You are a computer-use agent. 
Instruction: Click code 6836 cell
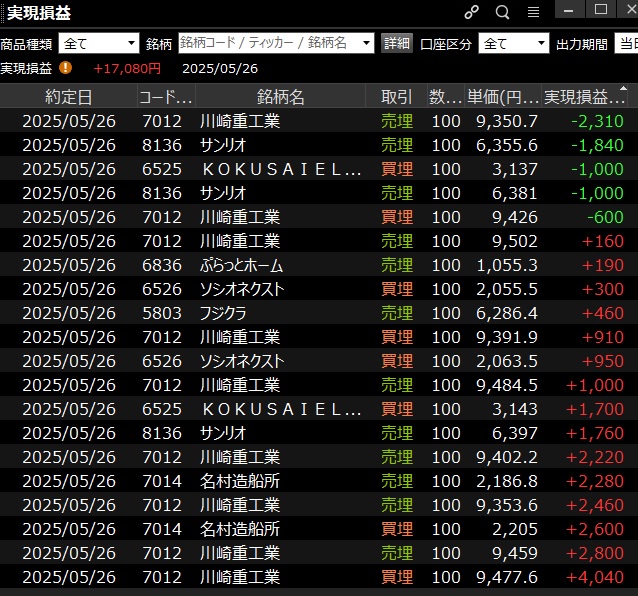pos(162,265)
